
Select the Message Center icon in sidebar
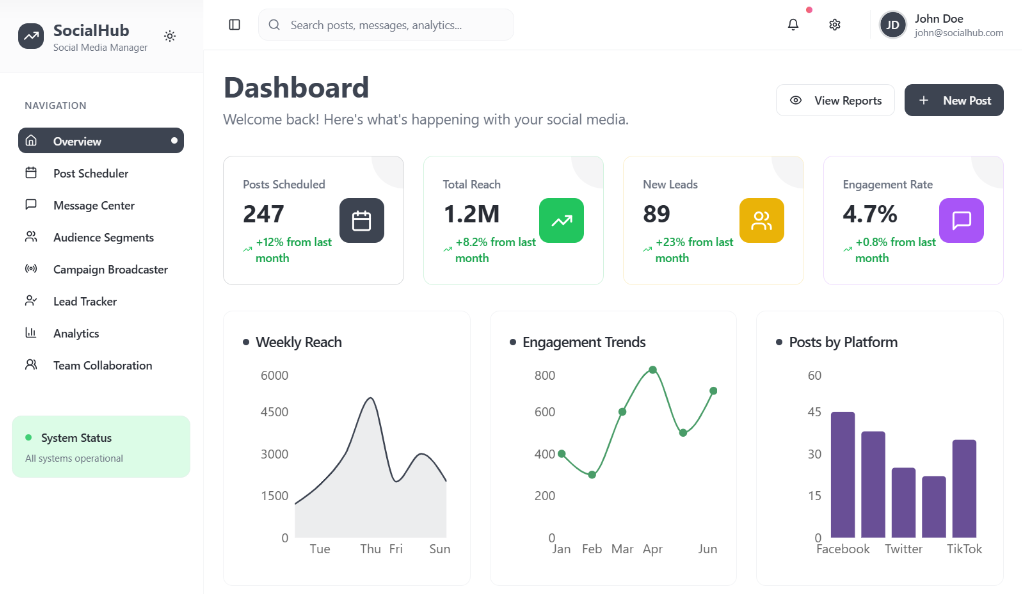pos(30,205)
